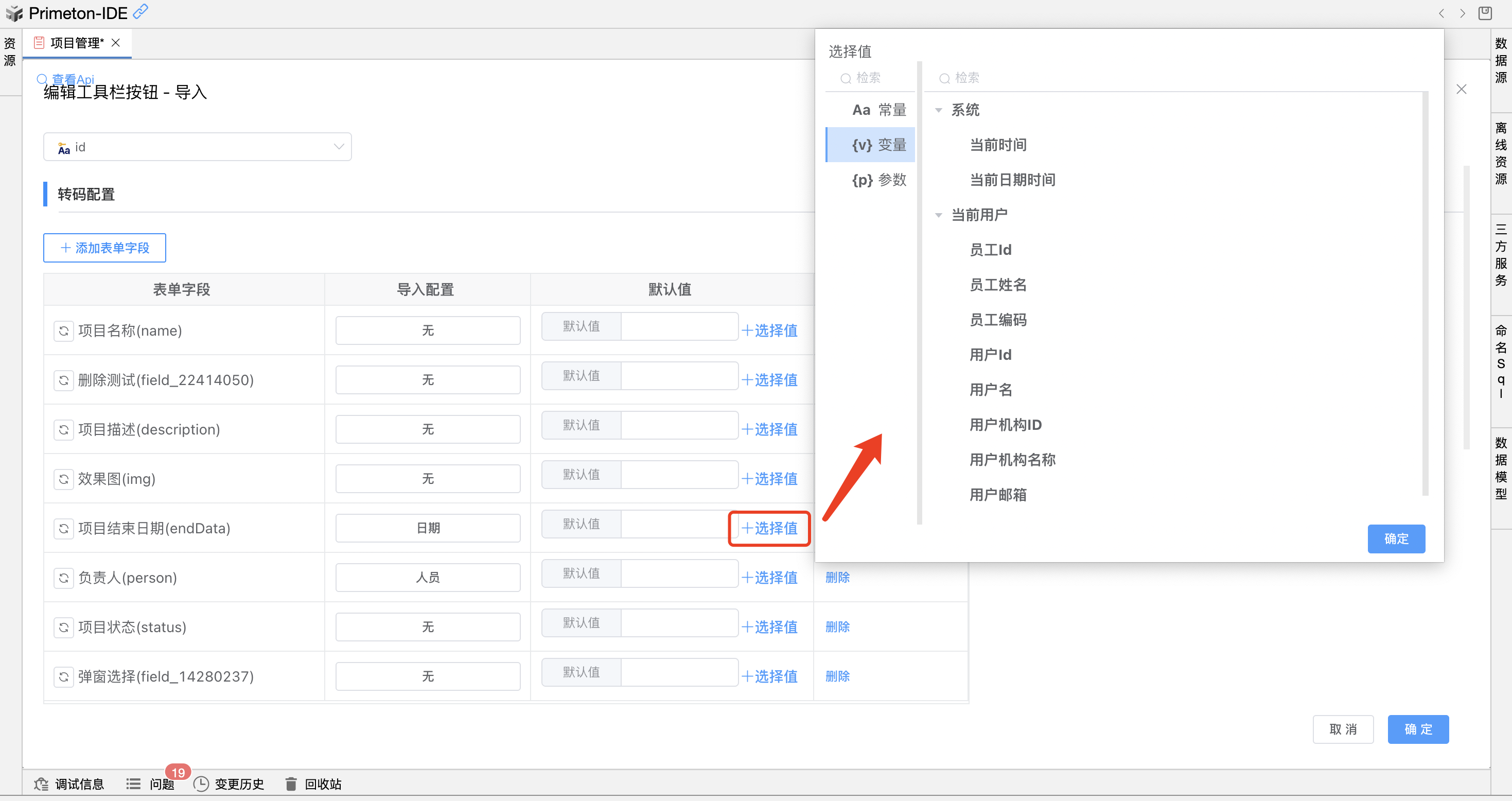Switch to the 项目管理 tab
The width and height of the screenshot is (1512, 801).
click(x=76, y=43)
